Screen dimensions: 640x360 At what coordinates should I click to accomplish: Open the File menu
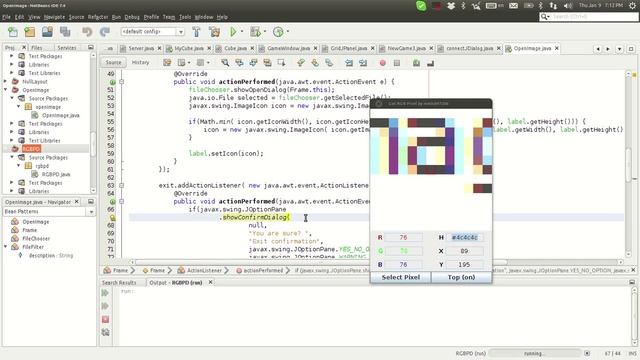coord(6,17)
